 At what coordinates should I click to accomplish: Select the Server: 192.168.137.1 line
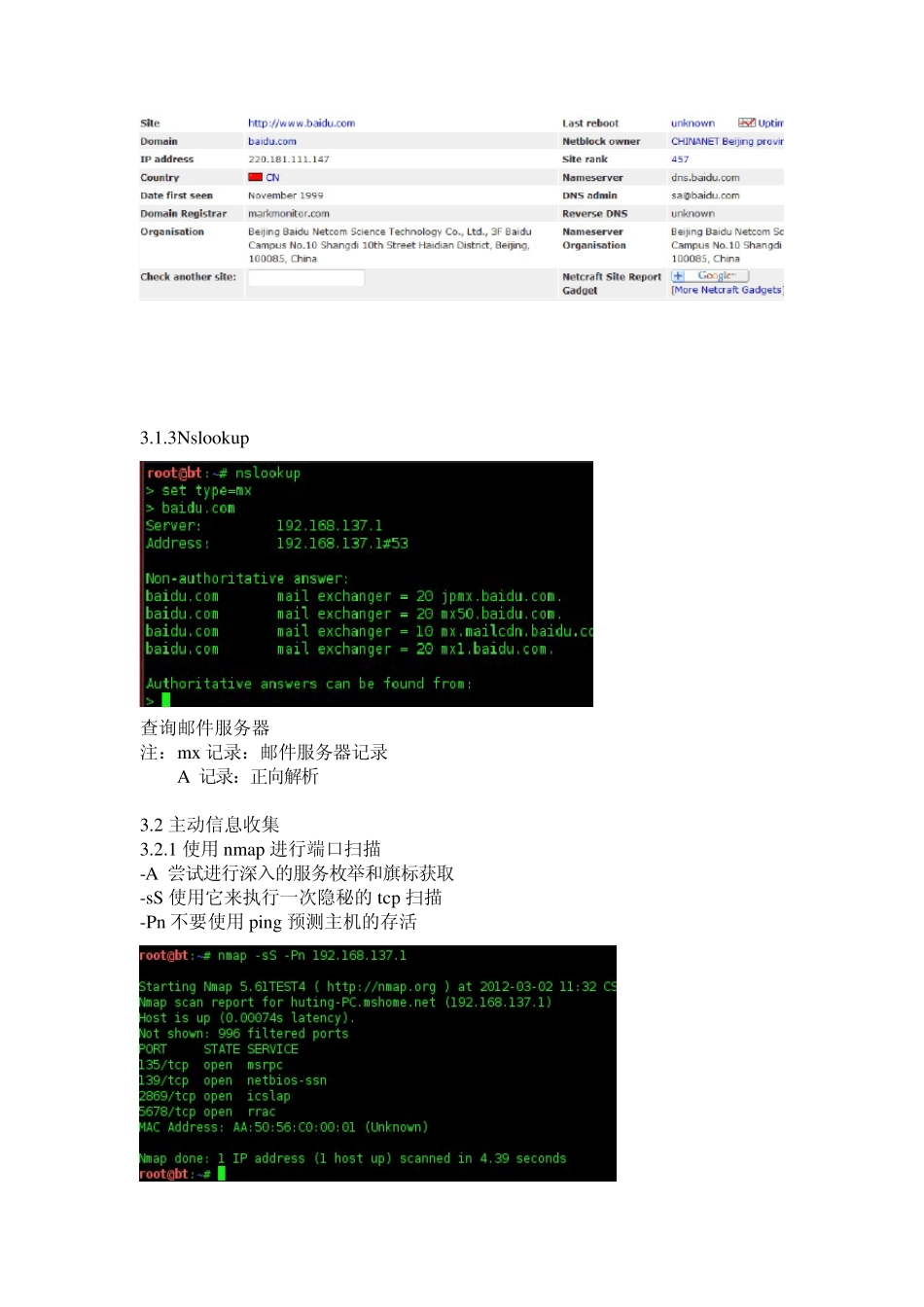[264, 526]
